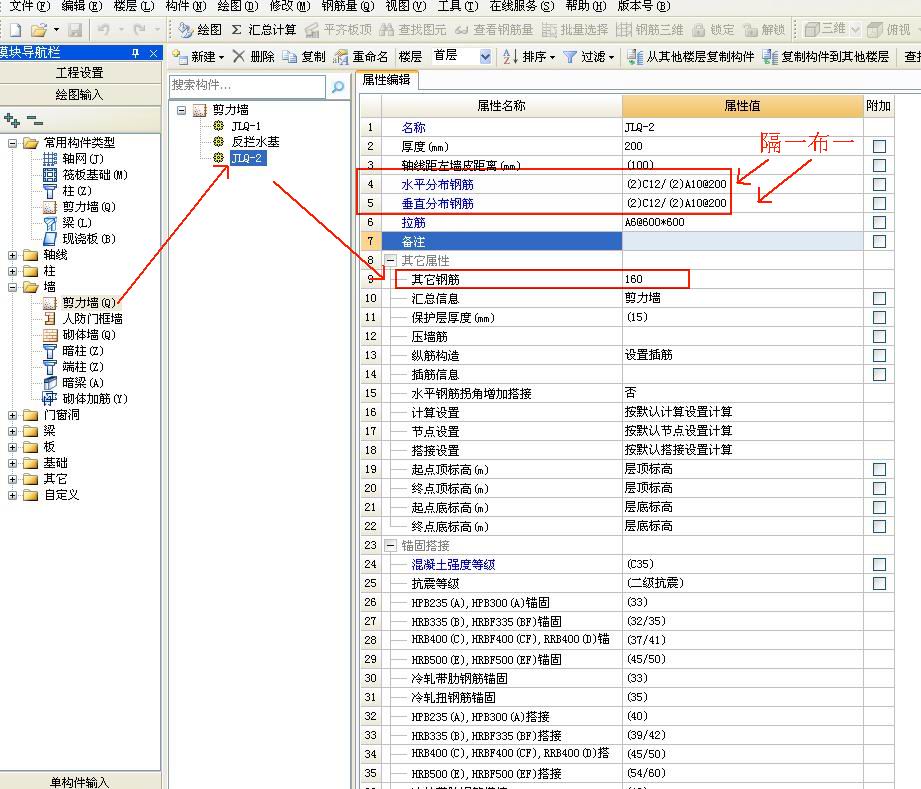Collapse the 墙 folder
Viewport: 921px width, 789px height.
pyautogui.click(x=12, y=287)
